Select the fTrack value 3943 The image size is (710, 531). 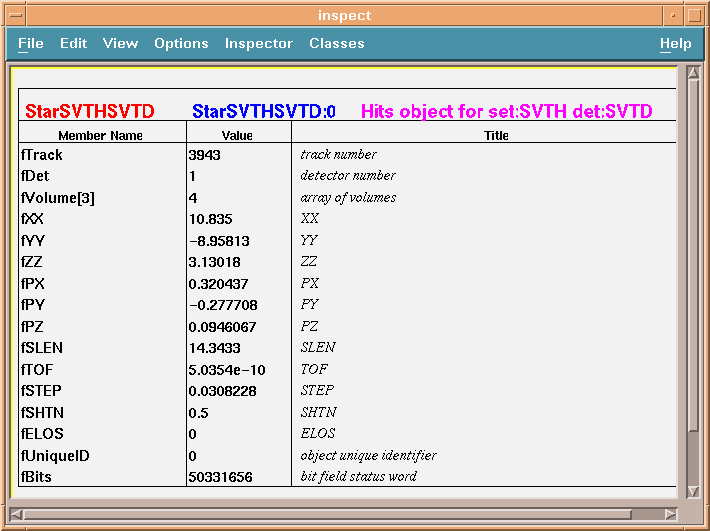(x=205, y=155)
